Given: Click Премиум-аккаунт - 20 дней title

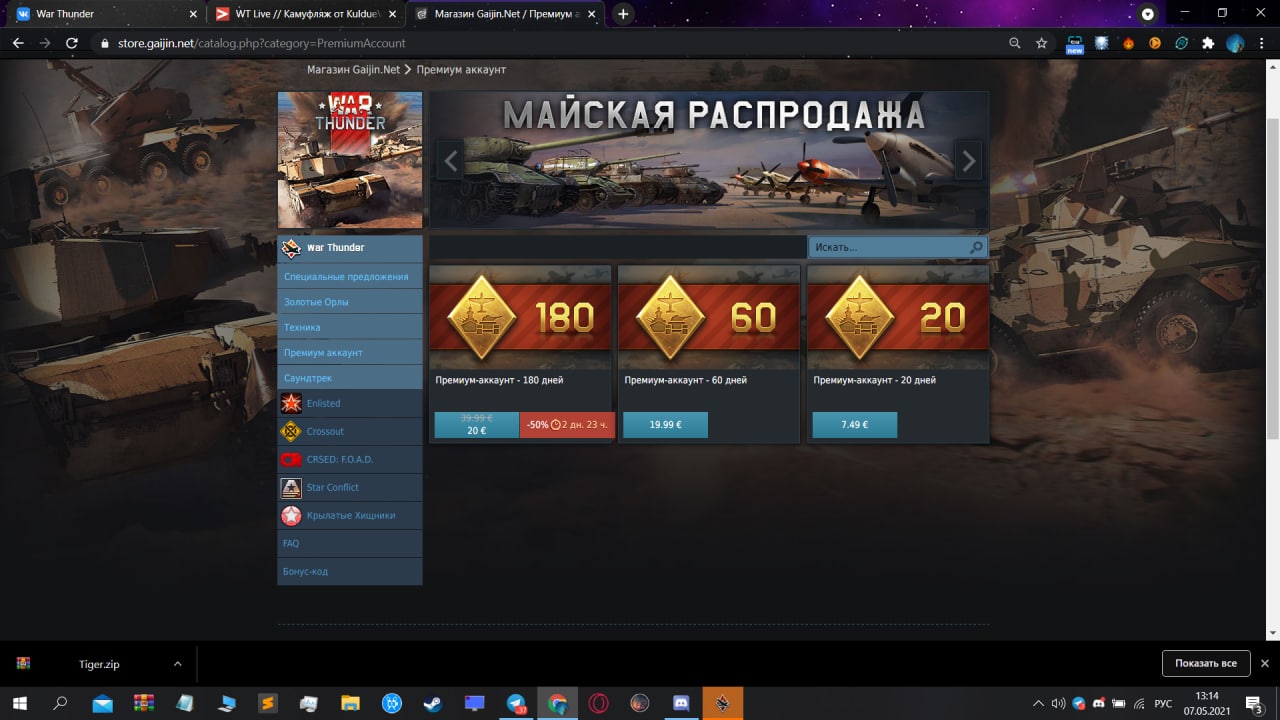Looking at the screenshot, I should click(x=875, y=381).
